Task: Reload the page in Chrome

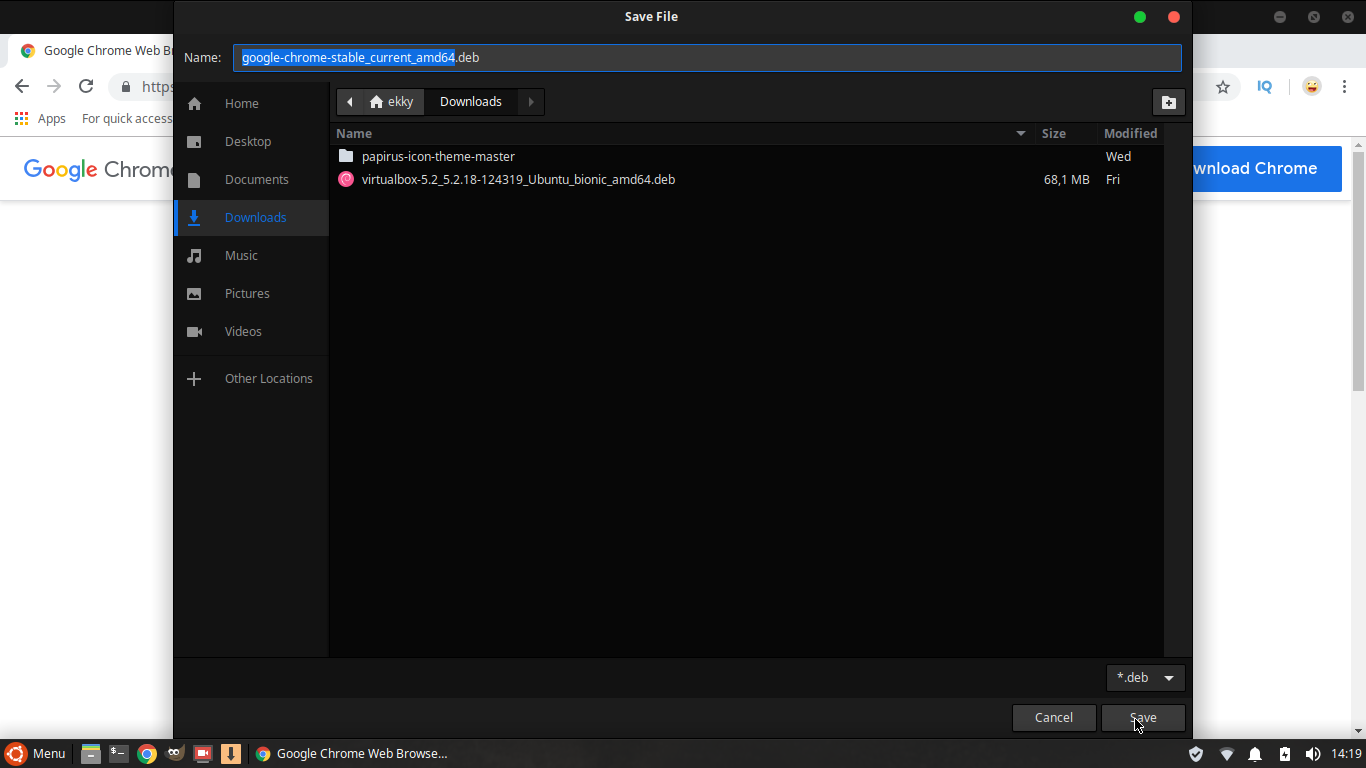Action: pos(86,87)
